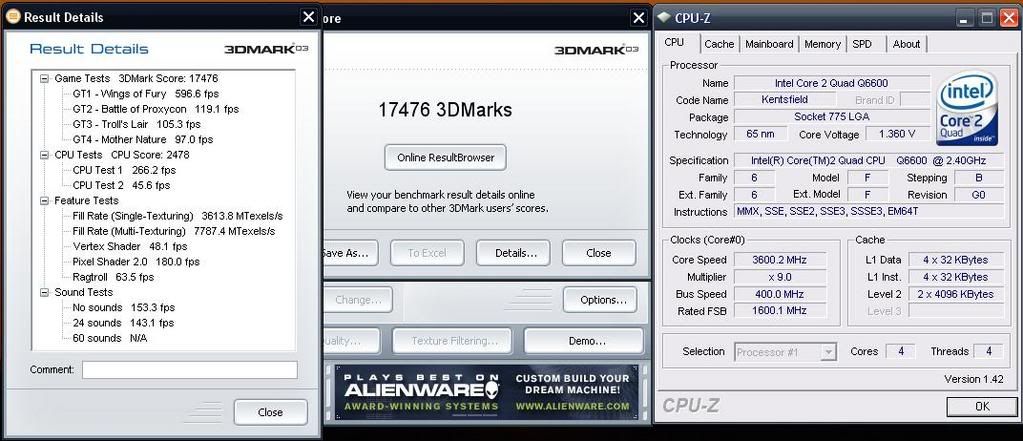Select GT1 - Wings of Fury row
The width and height of the screenshot is (1023, 441).
click(x=145, y=94)
